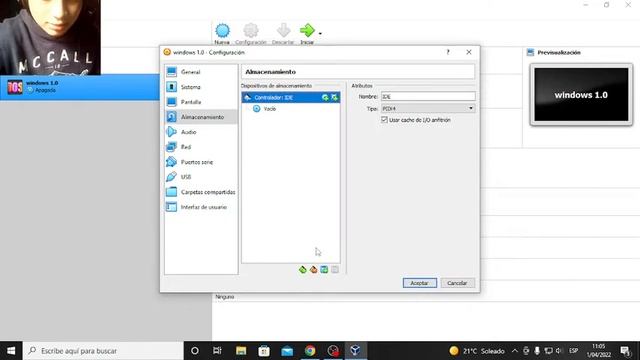Open File Explorer from the taskbar
This screenshot has width=640, height=360.
coord(241,351)
